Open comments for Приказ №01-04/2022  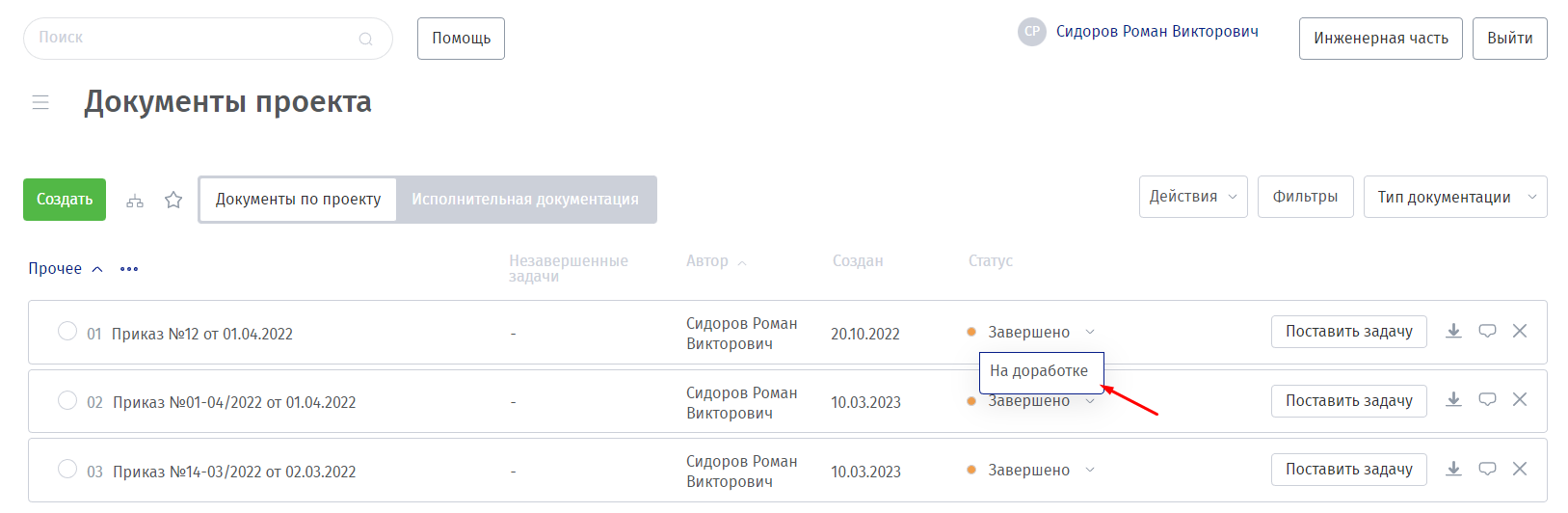pos(1487,399)
